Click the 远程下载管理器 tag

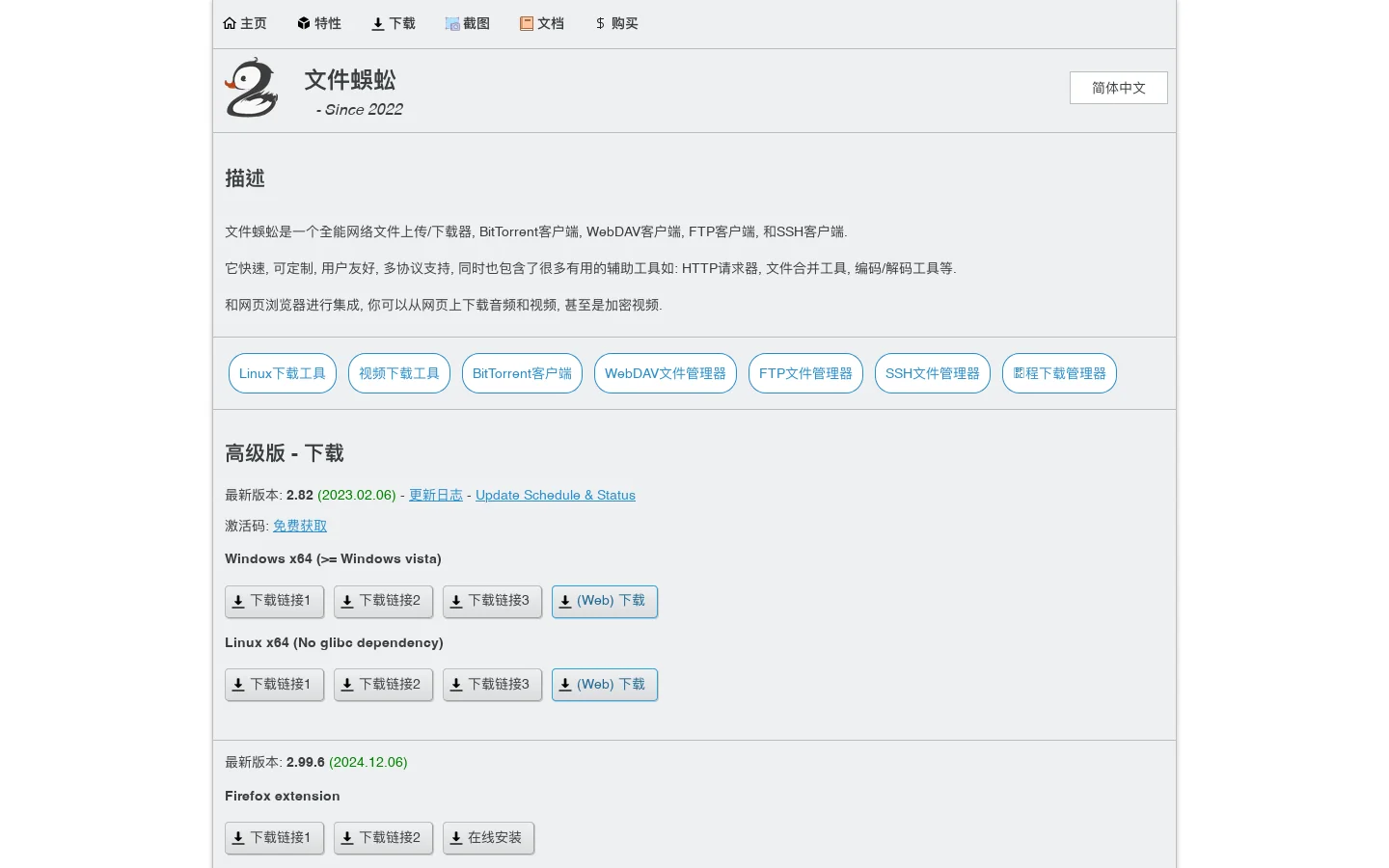(1059, 373)
